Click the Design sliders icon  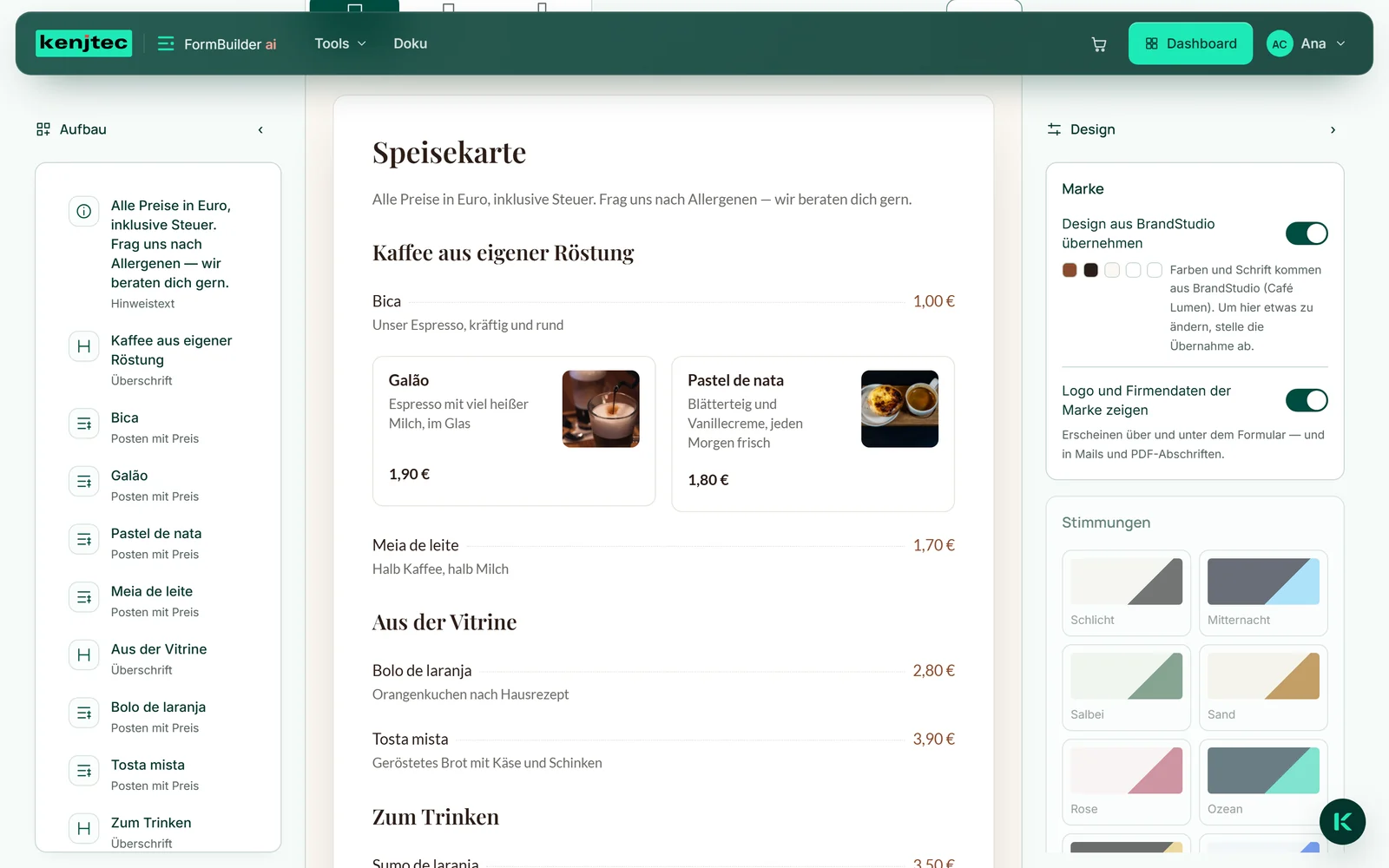coord(1054,129)
